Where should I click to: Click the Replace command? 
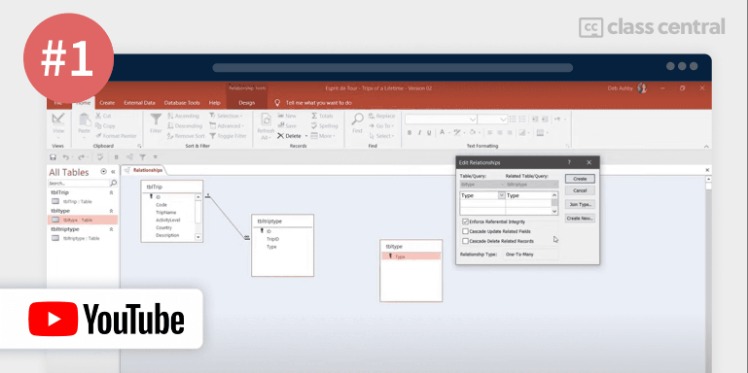point(381,116)
